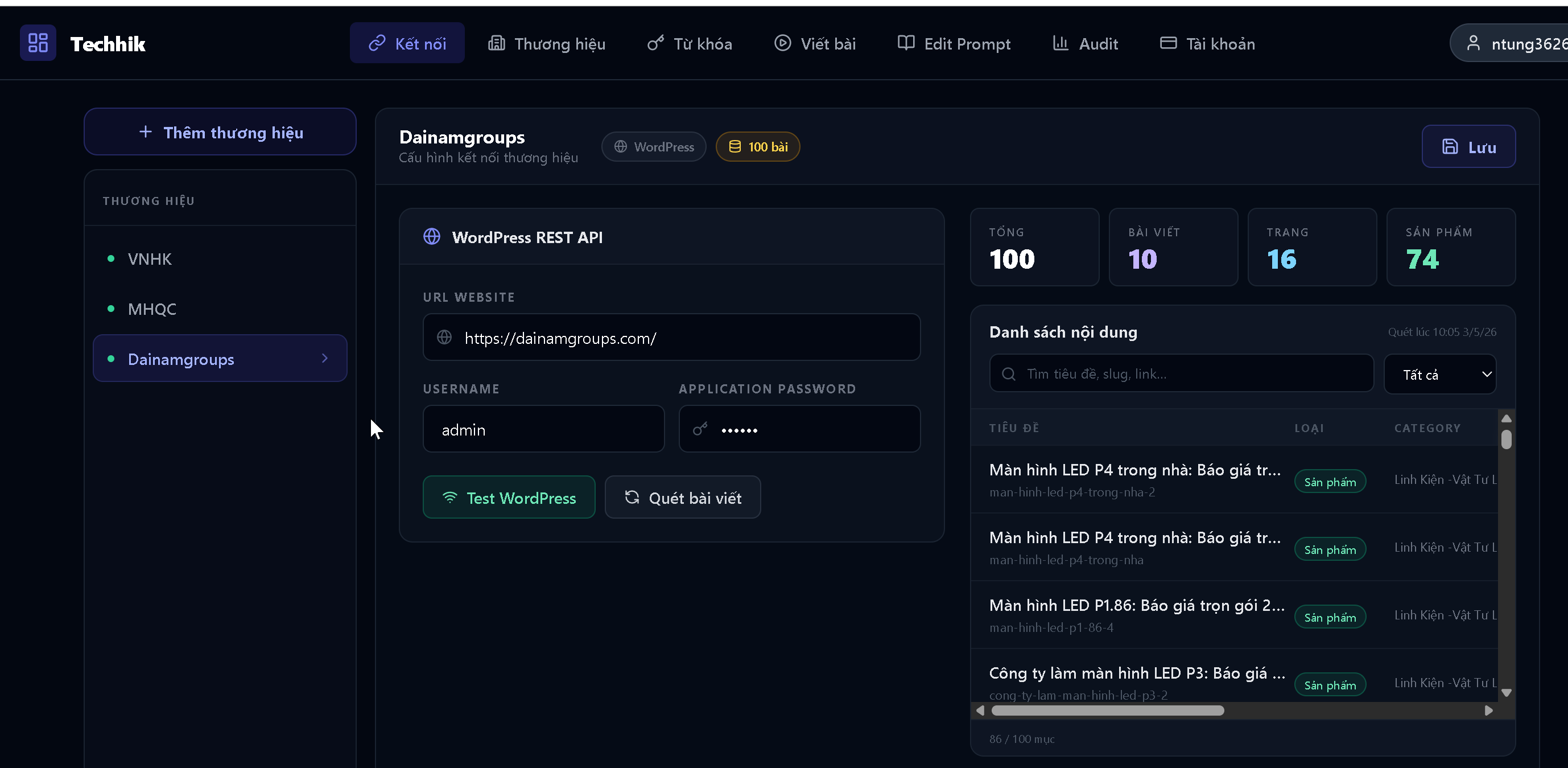The height and width of the screenshot is (768, 1568).
Task: Open row with slug man-hinh-led-p4-trong-nha-2
Action: click(1235, 479)
